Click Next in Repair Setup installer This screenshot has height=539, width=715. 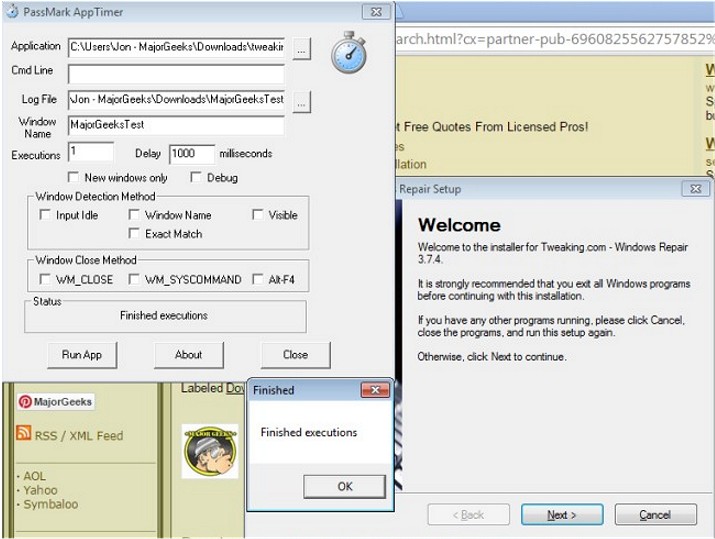562,515
